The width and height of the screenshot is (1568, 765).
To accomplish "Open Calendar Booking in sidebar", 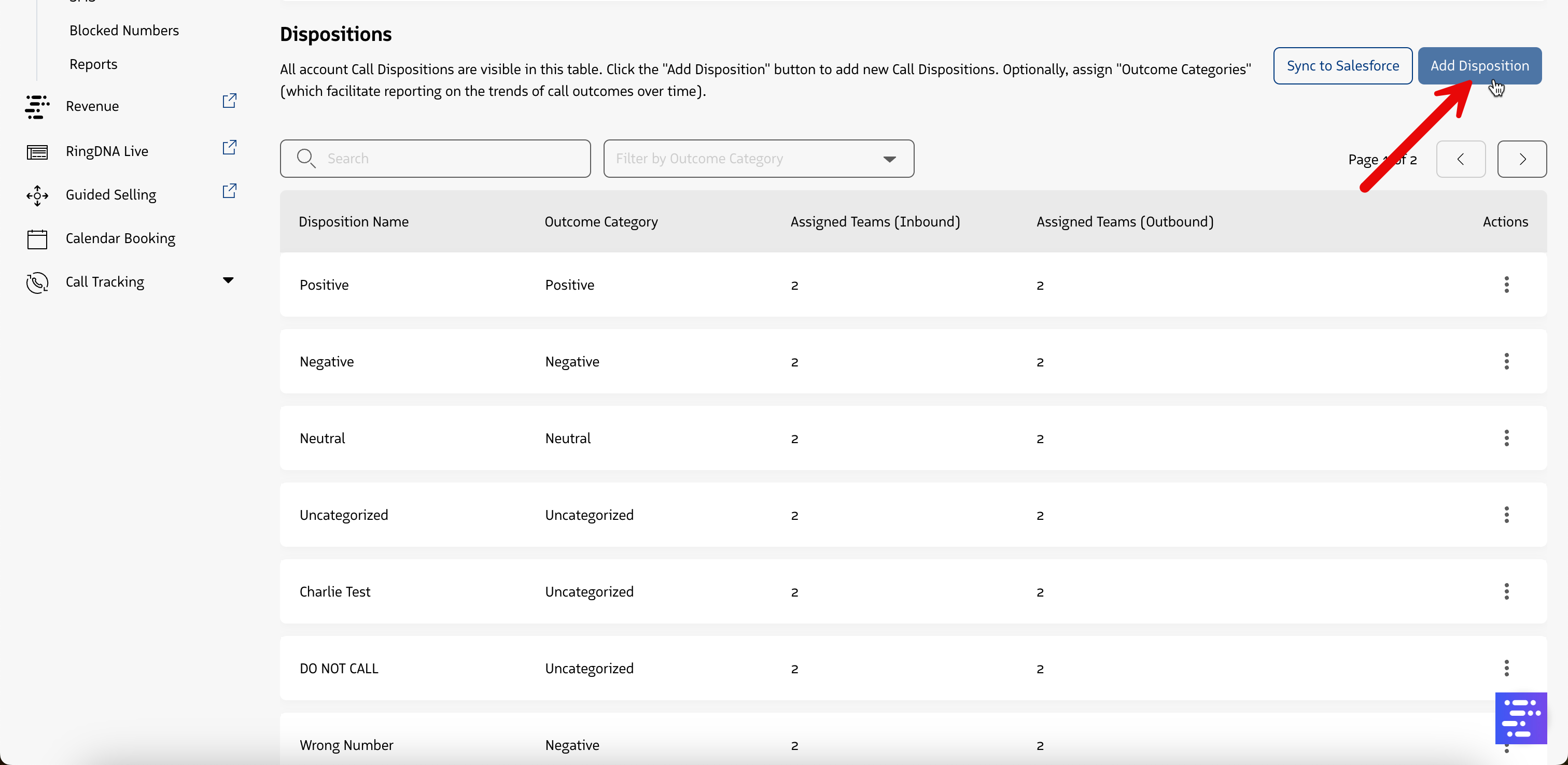I will point(120,238).
